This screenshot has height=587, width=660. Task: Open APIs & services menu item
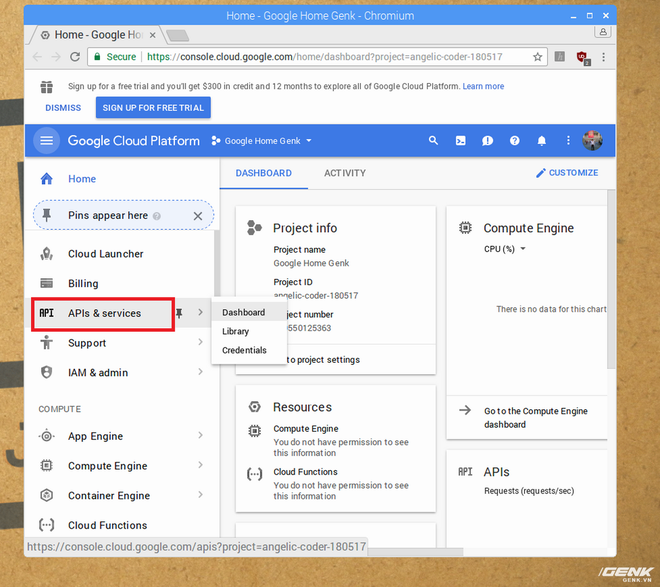click(103, 313)
